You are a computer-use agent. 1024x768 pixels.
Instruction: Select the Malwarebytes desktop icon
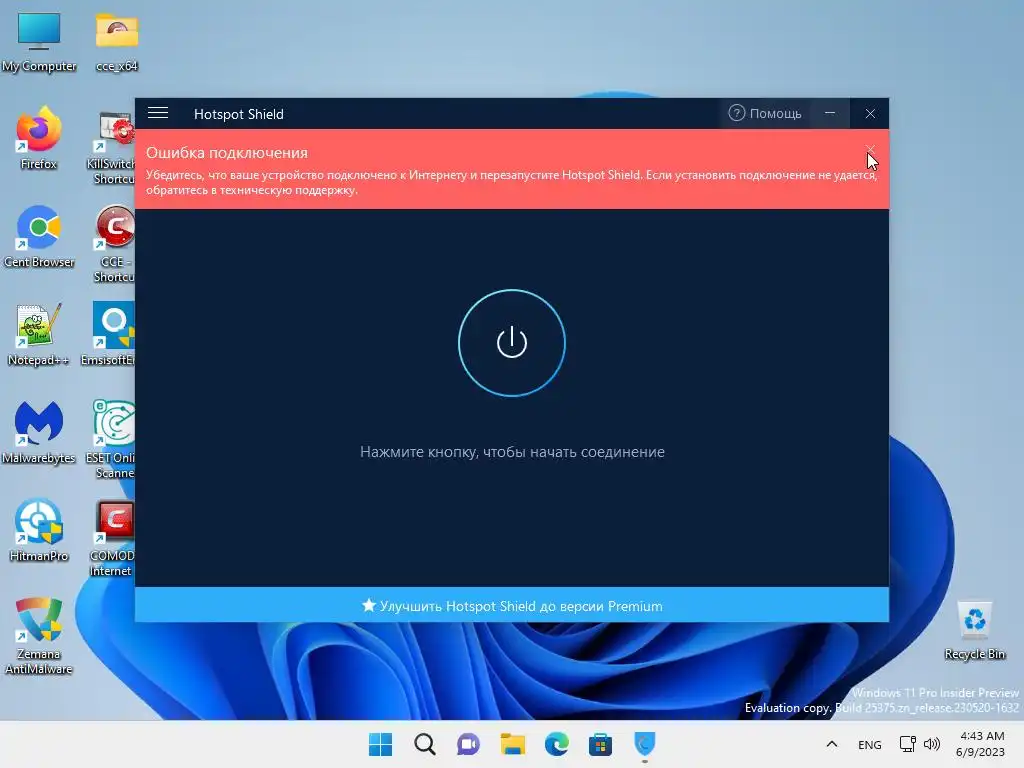pos(39,432)
